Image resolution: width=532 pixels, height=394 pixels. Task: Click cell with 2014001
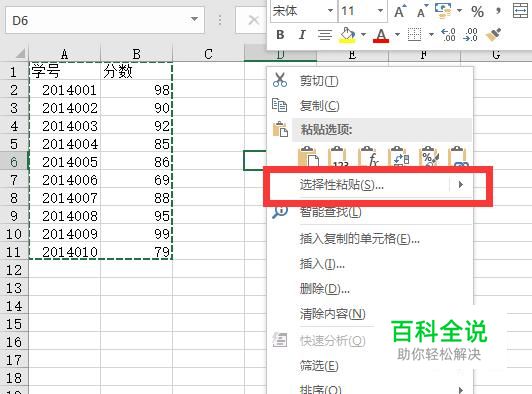pyautogui.click(x=65, y=90)
